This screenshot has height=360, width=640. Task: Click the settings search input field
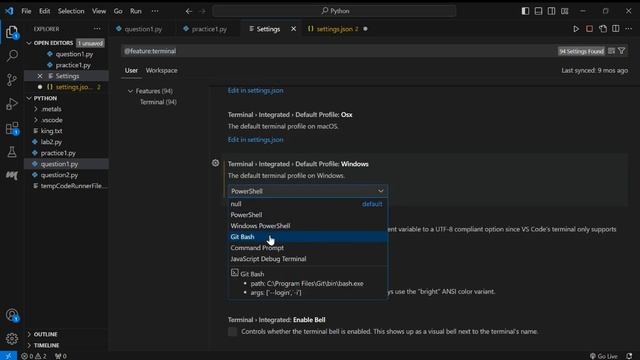click(339, 51)
